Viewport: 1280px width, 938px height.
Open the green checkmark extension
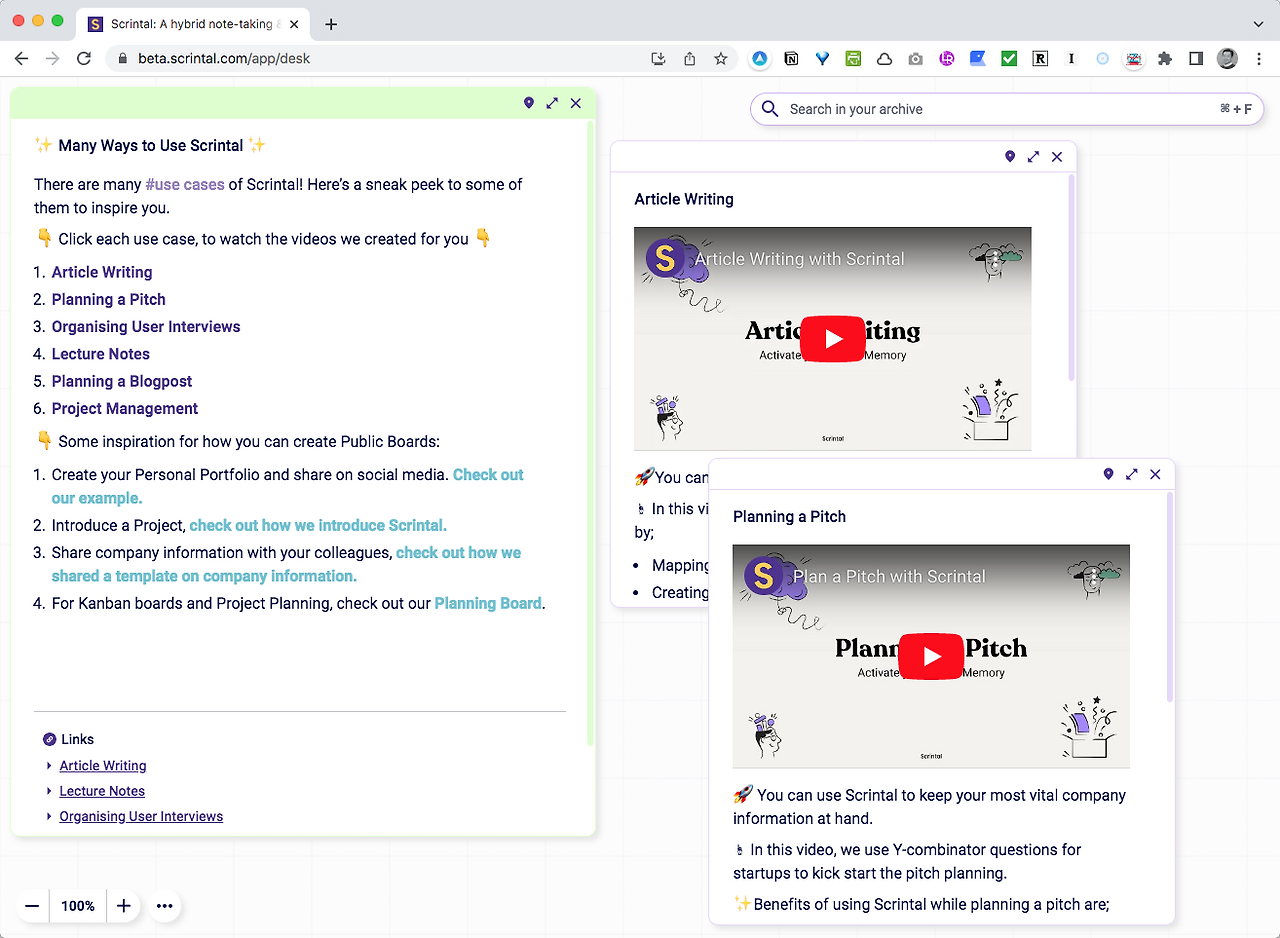(x=1009, y=59)
